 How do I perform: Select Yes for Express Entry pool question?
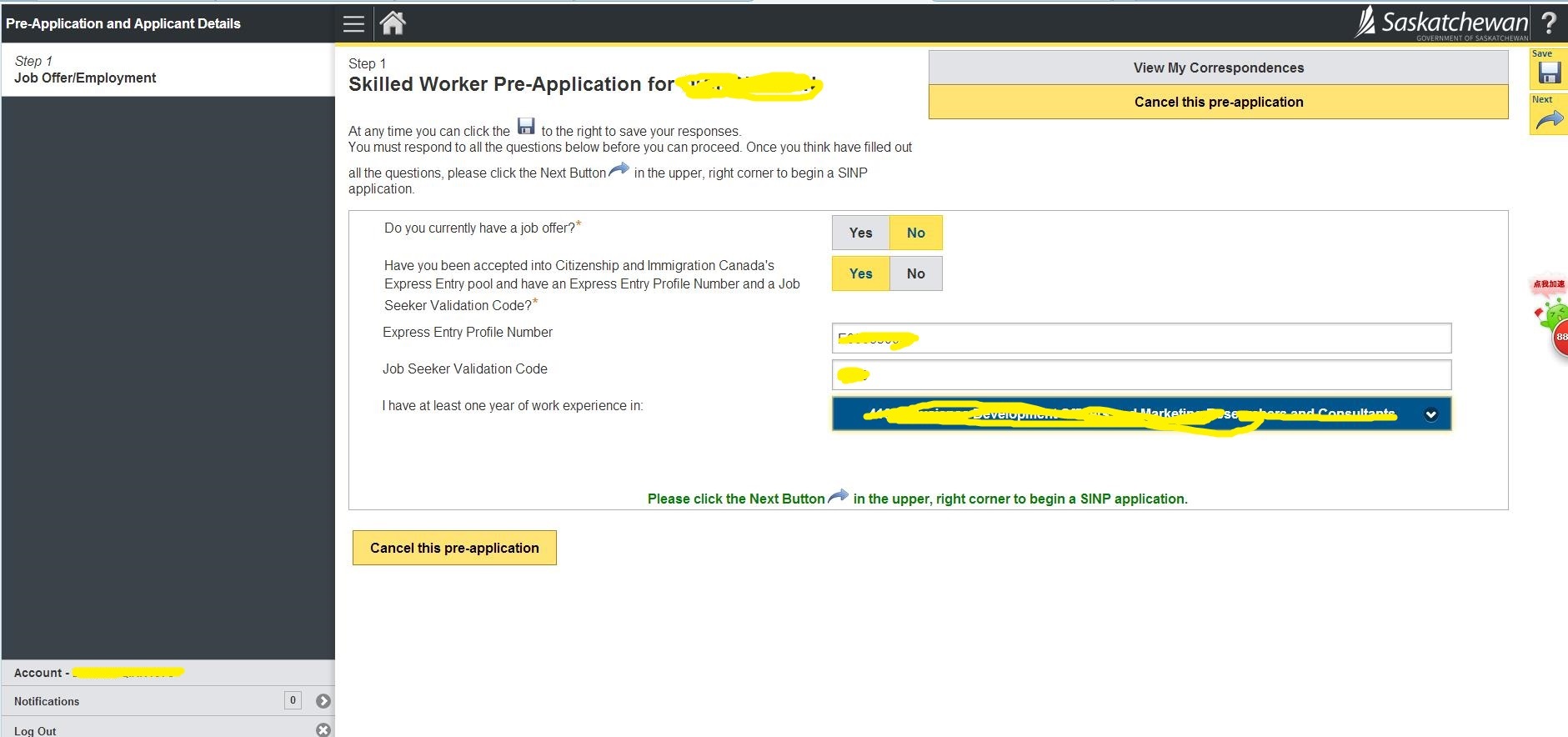click(860, 273)
